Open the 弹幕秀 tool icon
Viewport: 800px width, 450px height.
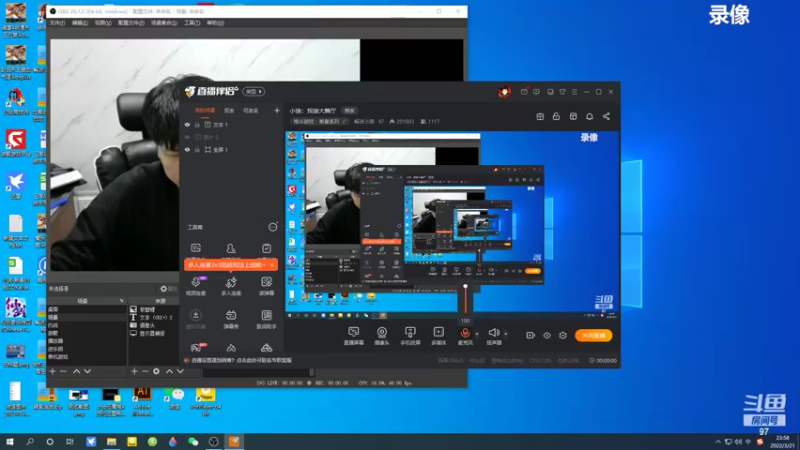(x=231, y=315)
